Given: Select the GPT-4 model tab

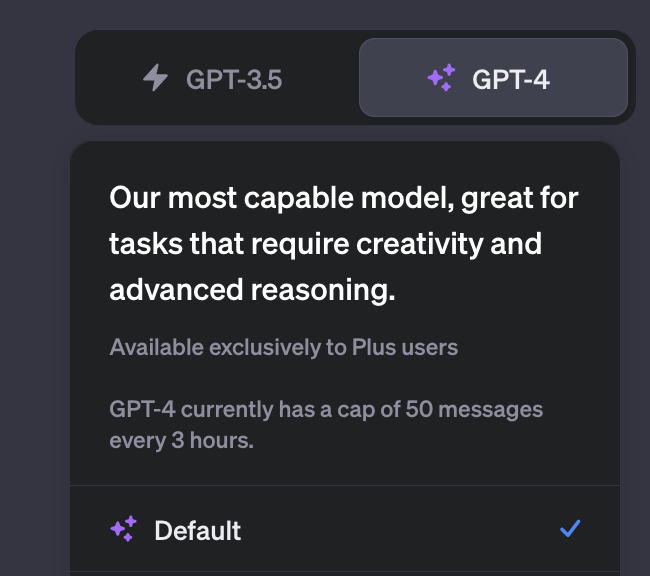Looking at the screenshot, I should pyautogui.click(x=493, y=78).
